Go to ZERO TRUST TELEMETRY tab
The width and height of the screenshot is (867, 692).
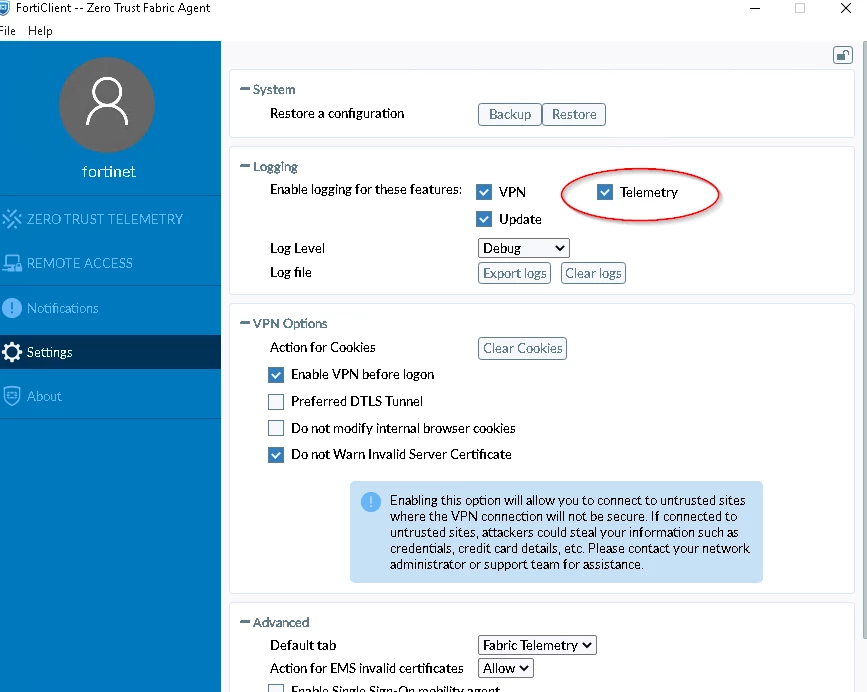coord(111,219)
